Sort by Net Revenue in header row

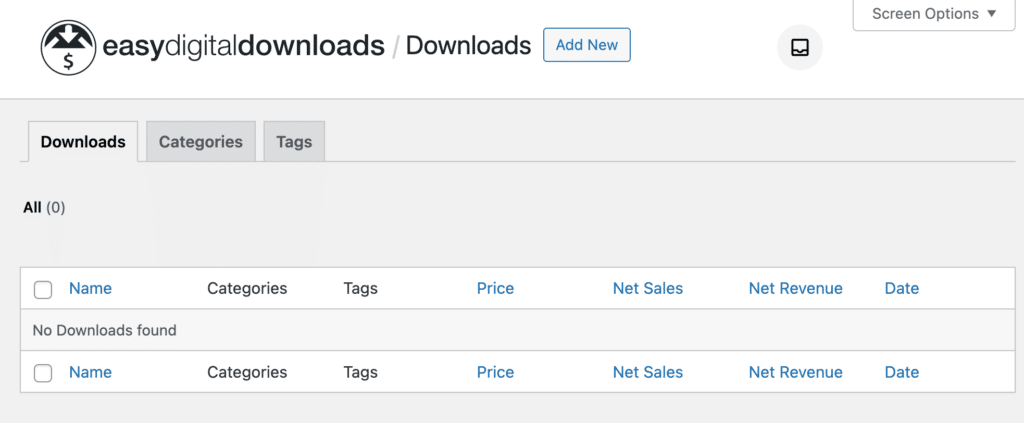[x=795, y=288]
